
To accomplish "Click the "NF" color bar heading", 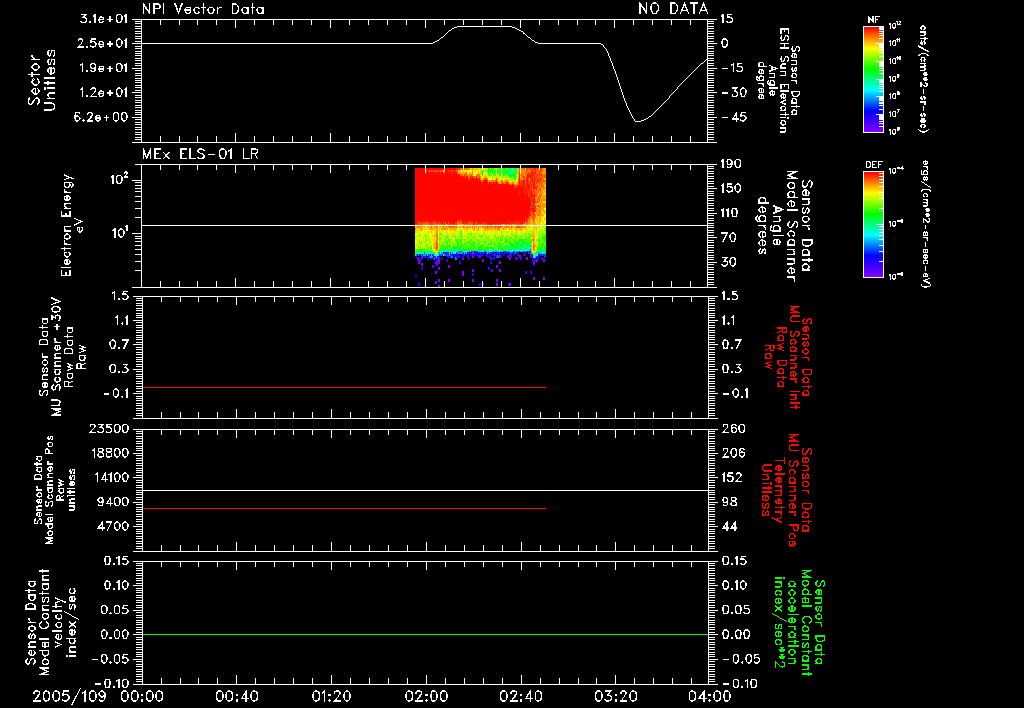I will pos(873,20).
